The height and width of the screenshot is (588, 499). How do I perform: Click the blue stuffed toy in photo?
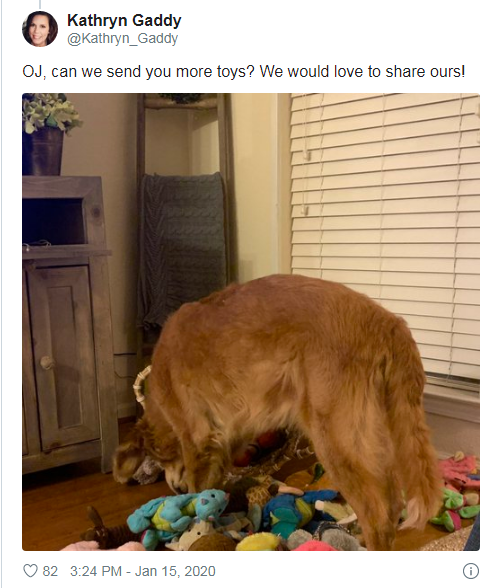point(176,516)
